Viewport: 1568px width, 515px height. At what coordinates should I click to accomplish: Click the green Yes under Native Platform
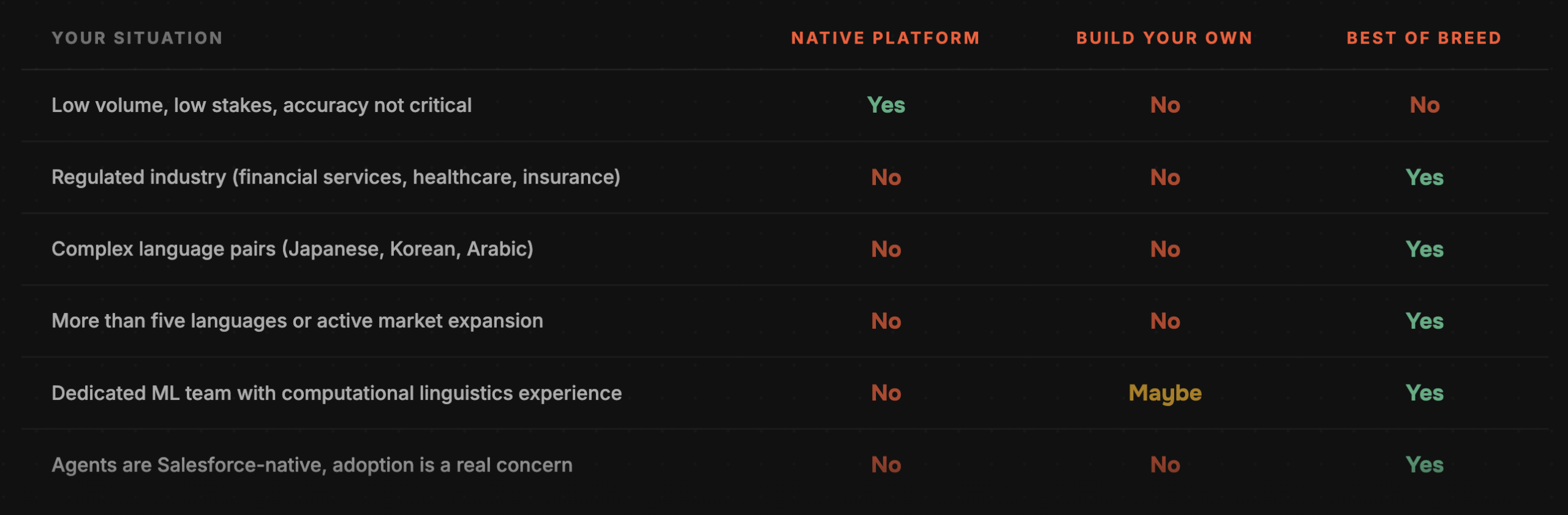886,105
